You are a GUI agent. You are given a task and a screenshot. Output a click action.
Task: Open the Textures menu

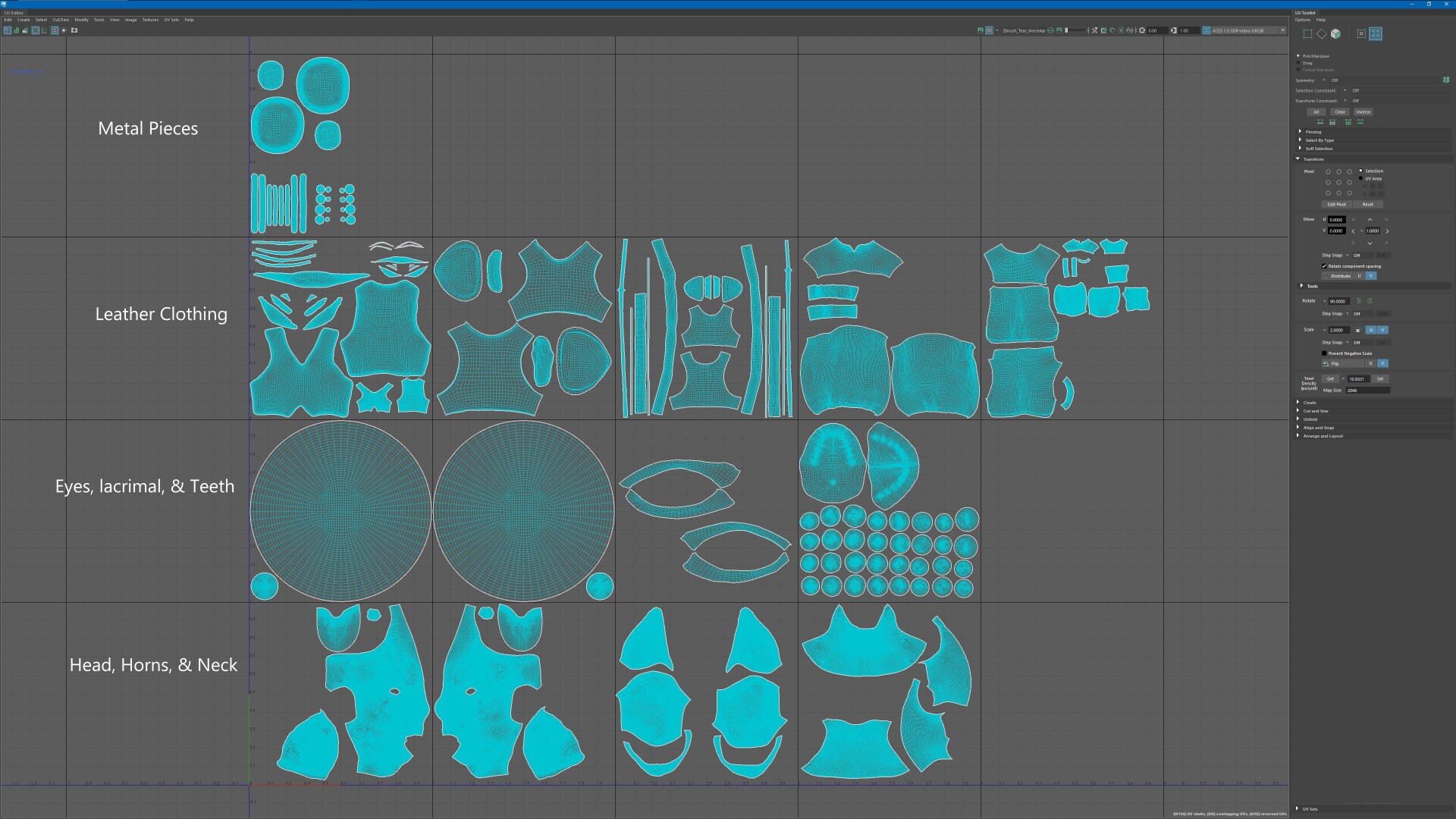150,20
